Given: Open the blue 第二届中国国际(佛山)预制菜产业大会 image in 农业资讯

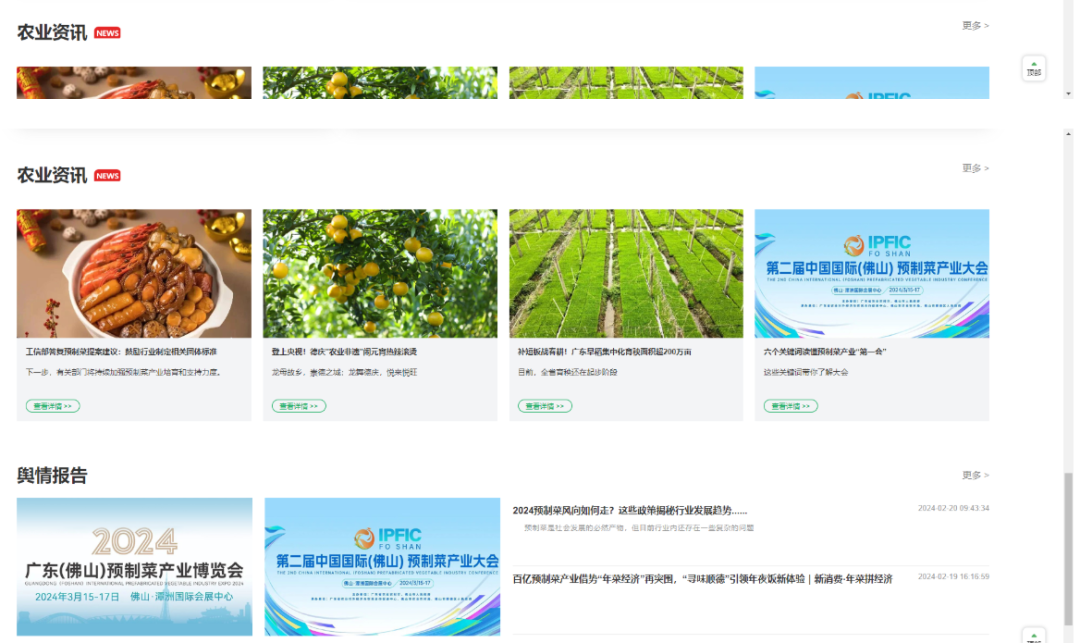Looking at the screenshot, I should click(872, 273).
